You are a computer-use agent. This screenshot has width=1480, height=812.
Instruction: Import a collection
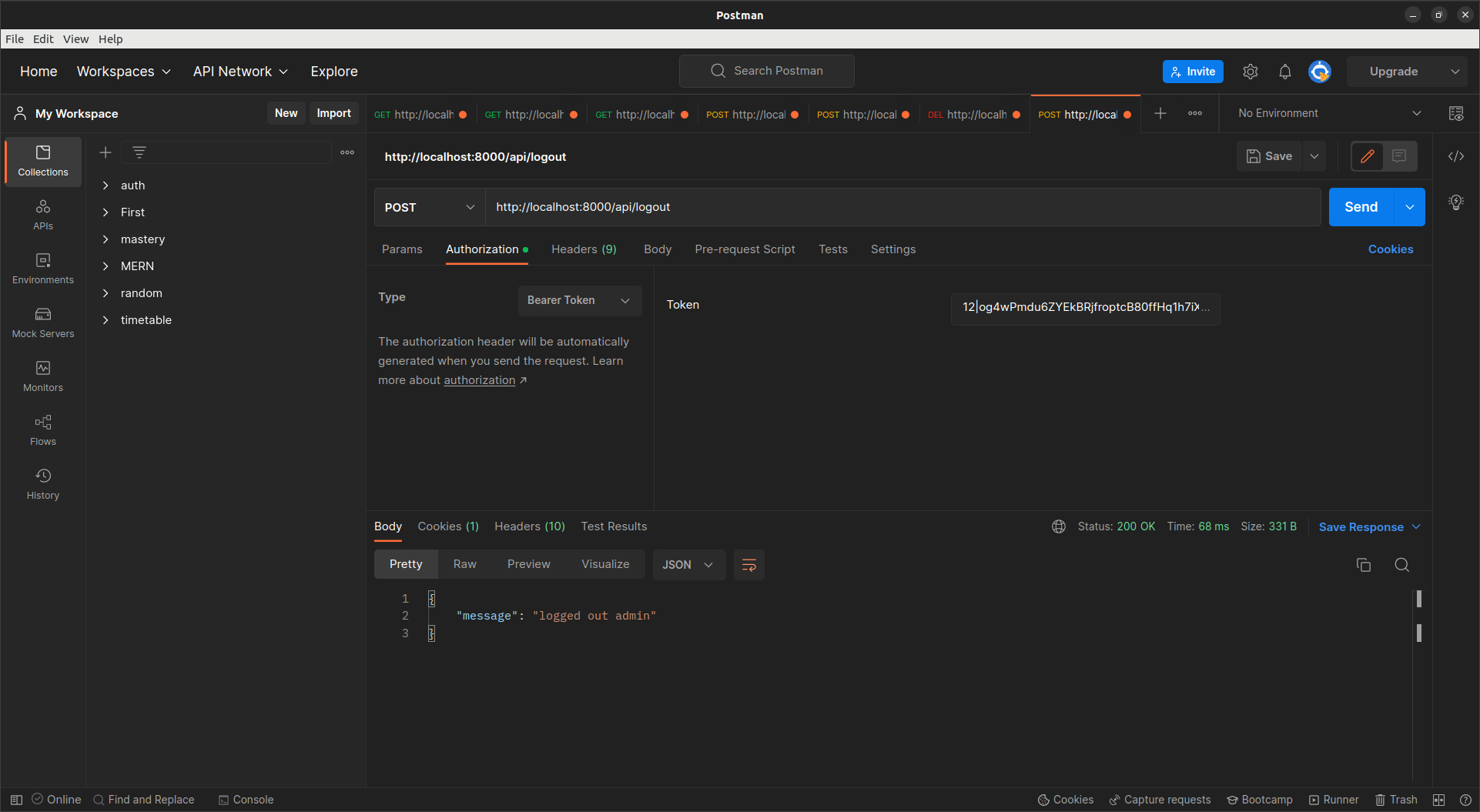[x=333, y=113]
